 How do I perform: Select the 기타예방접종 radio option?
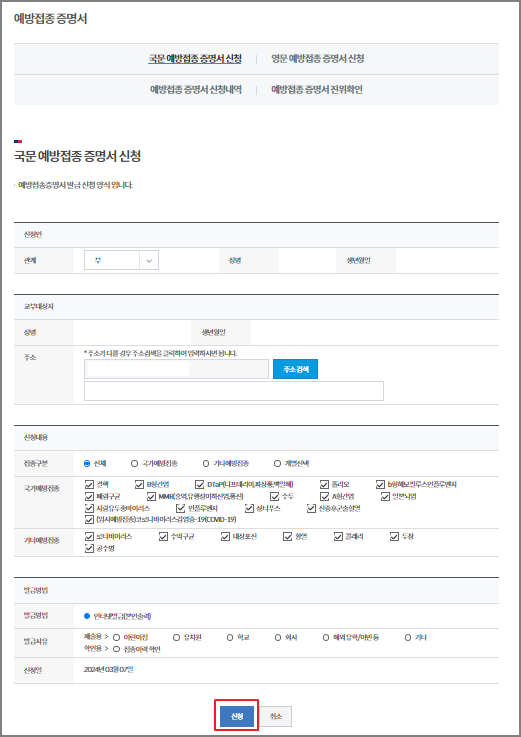pyautogui.click(x=206, y=463)
